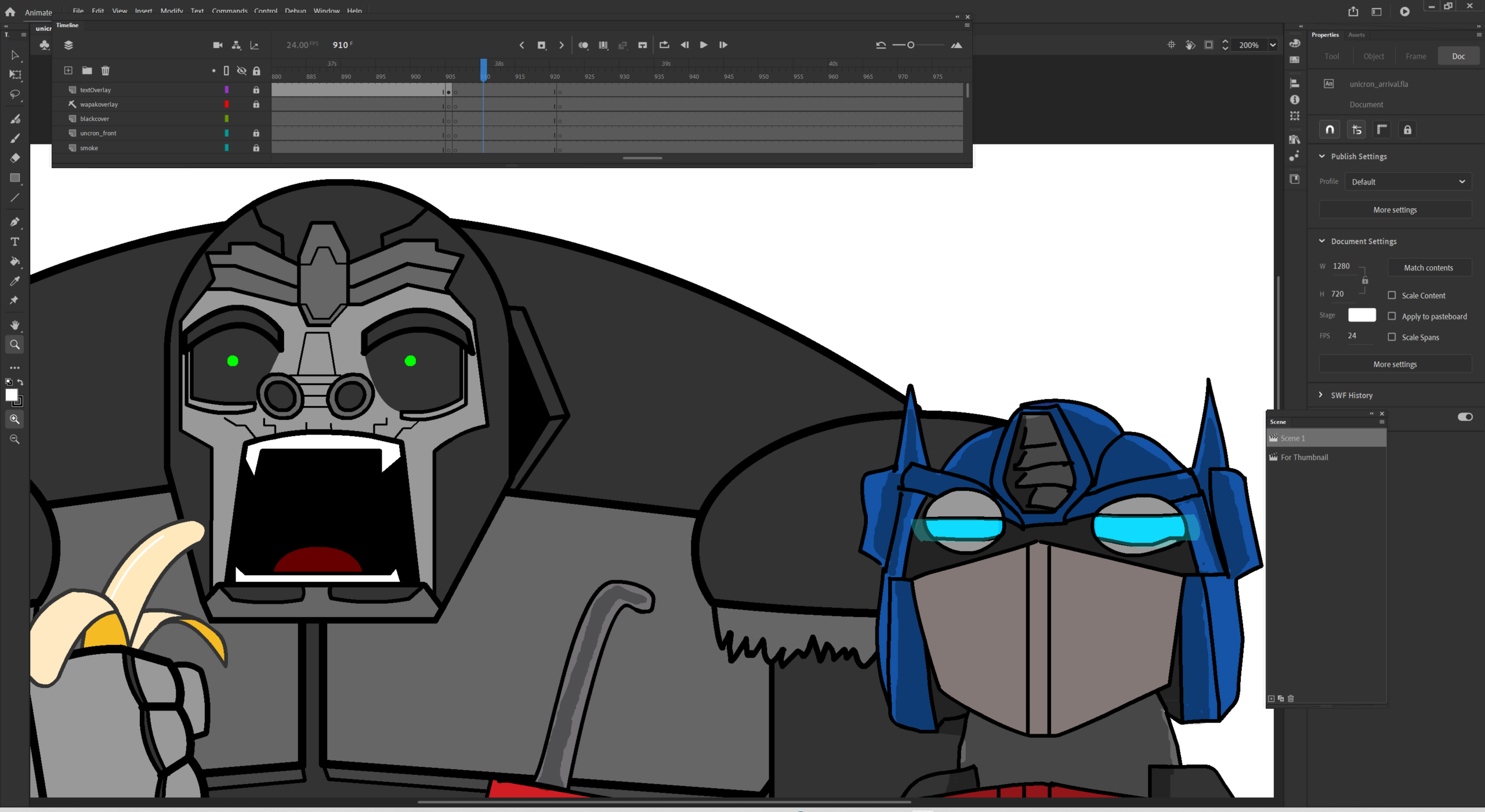
Task: Click the zoom-out magnifier option
Action: (15, 440)
